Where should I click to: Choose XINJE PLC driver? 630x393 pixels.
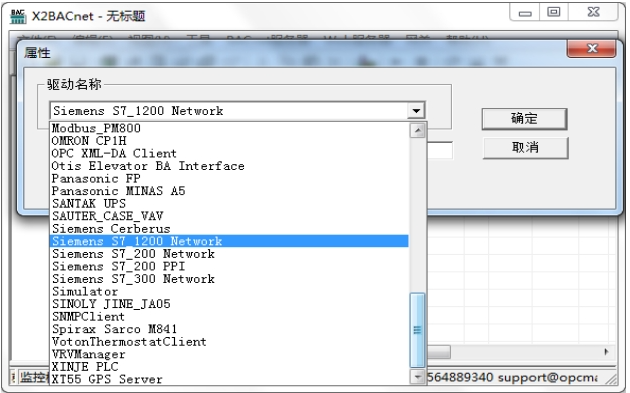point(229,366)
